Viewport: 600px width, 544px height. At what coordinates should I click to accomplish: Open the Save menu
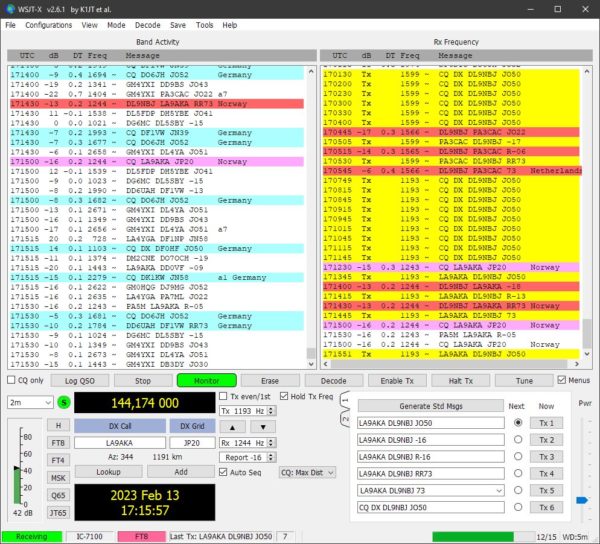click(x=178, y=25)
